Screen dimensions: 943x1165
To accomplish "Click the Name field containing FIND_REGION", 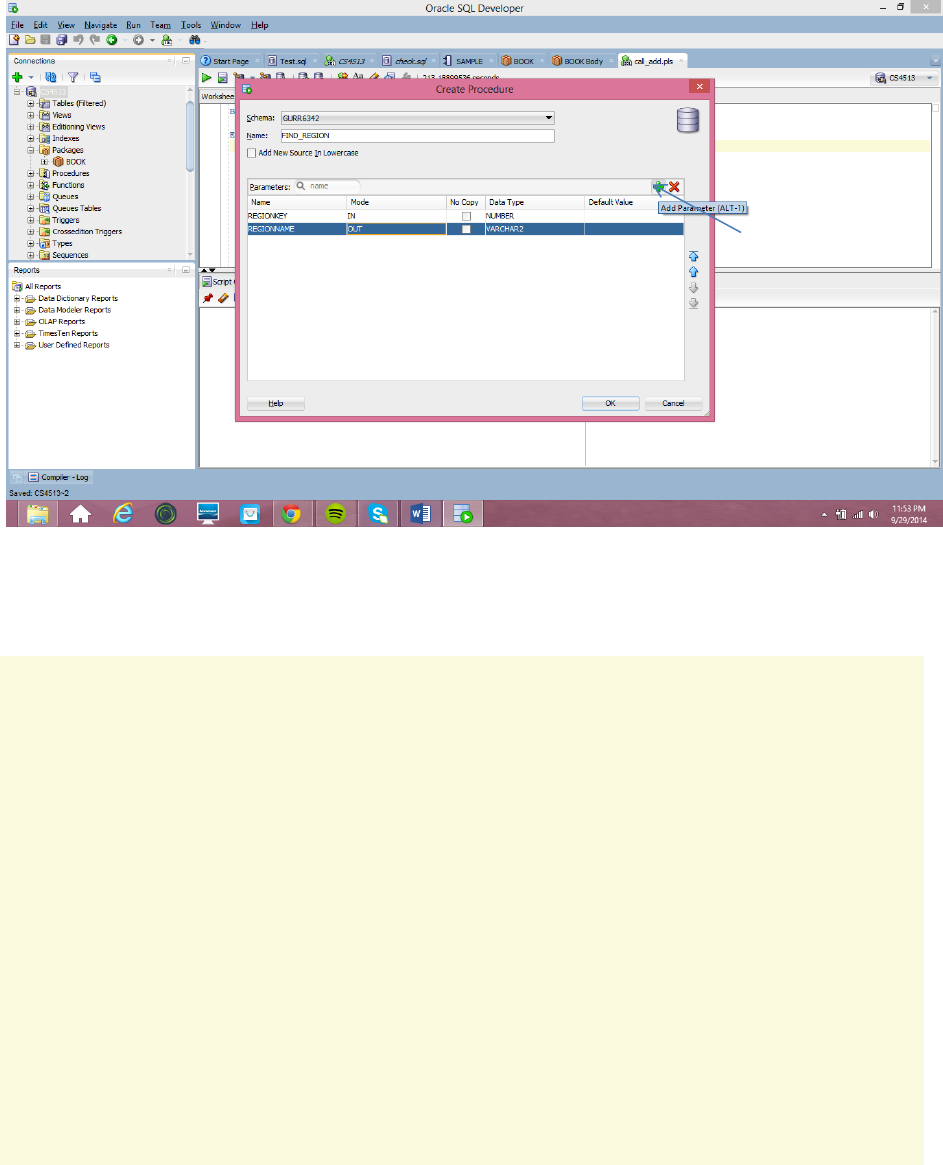I will 418,135.
